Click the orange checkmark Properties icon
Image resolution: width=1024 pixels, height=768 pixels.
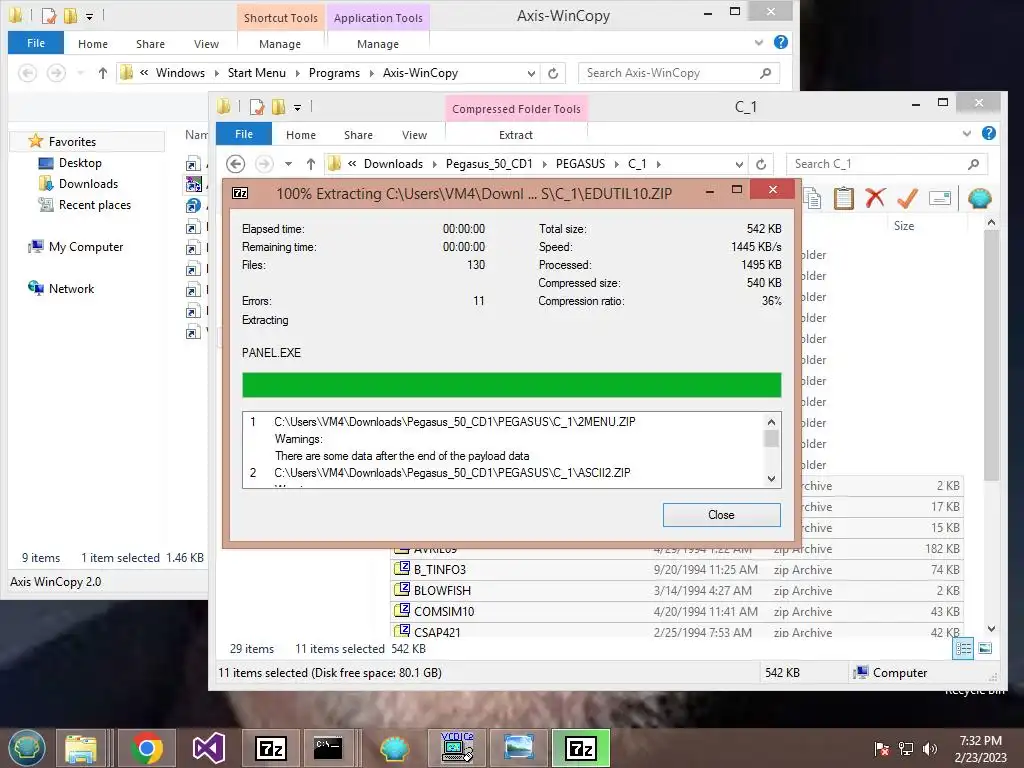pos(907,198)
